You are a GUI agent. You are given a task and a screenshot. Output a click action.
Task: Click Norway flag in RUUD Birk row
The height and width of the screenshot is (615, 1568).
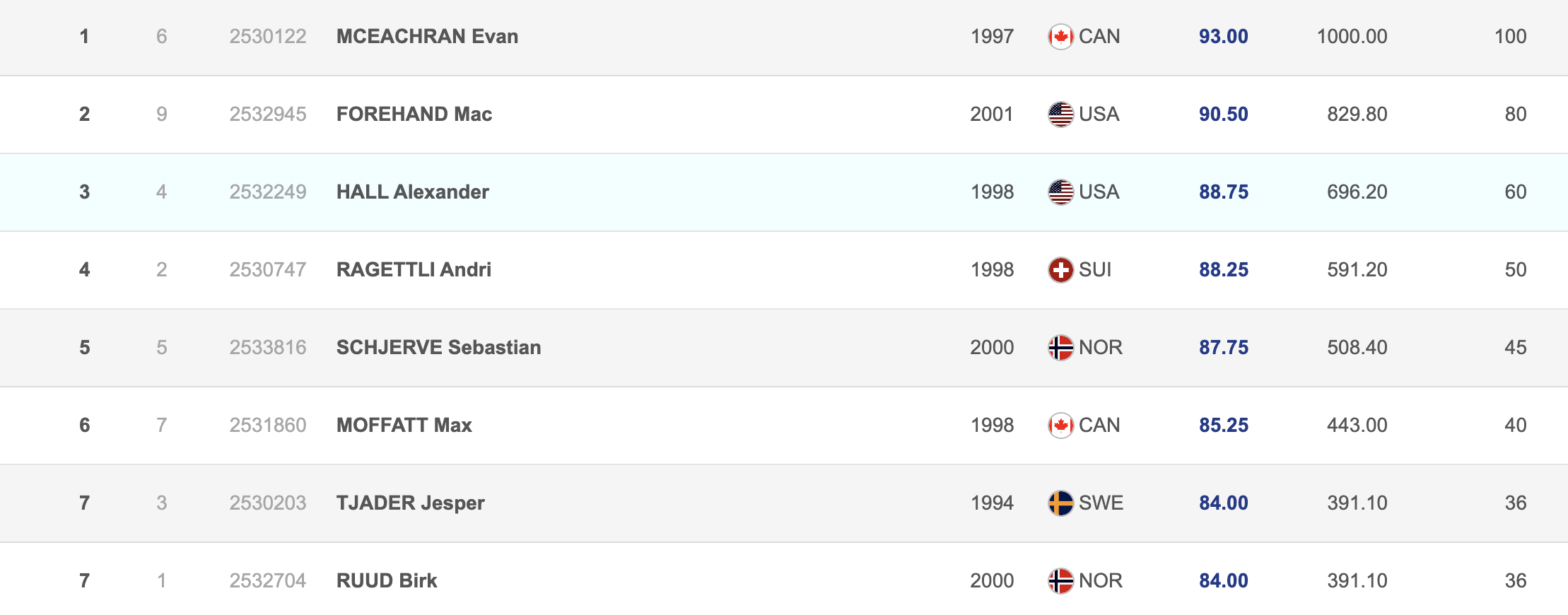click(1060, 581)
